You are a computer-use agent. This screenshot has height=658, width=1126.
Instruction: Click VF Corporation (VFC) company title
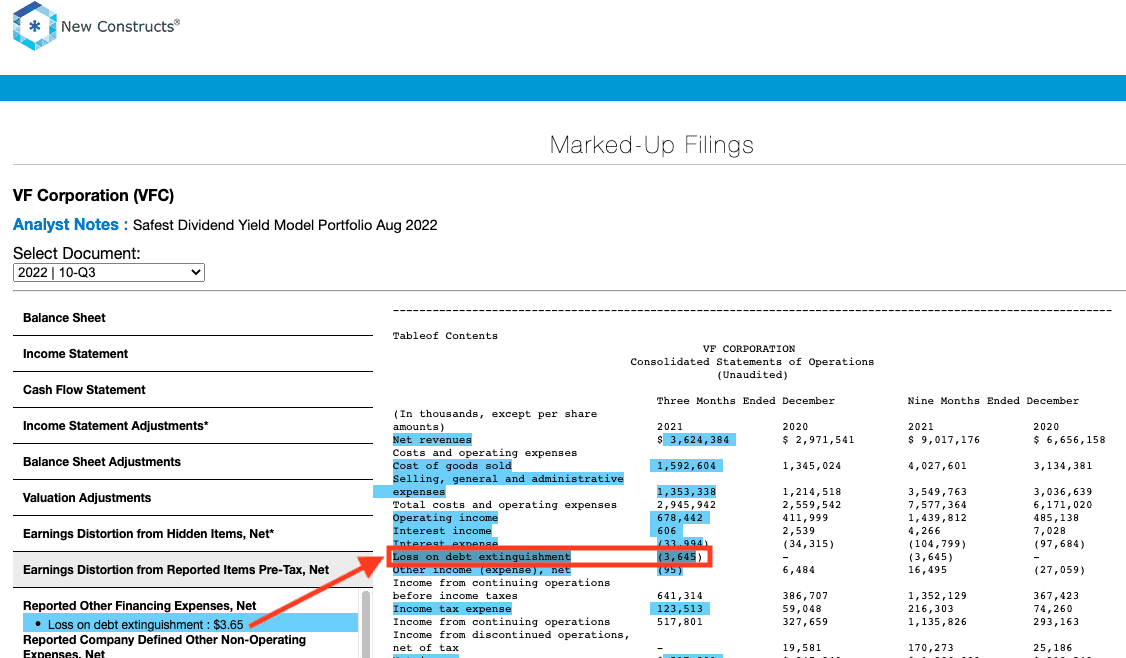93,195
